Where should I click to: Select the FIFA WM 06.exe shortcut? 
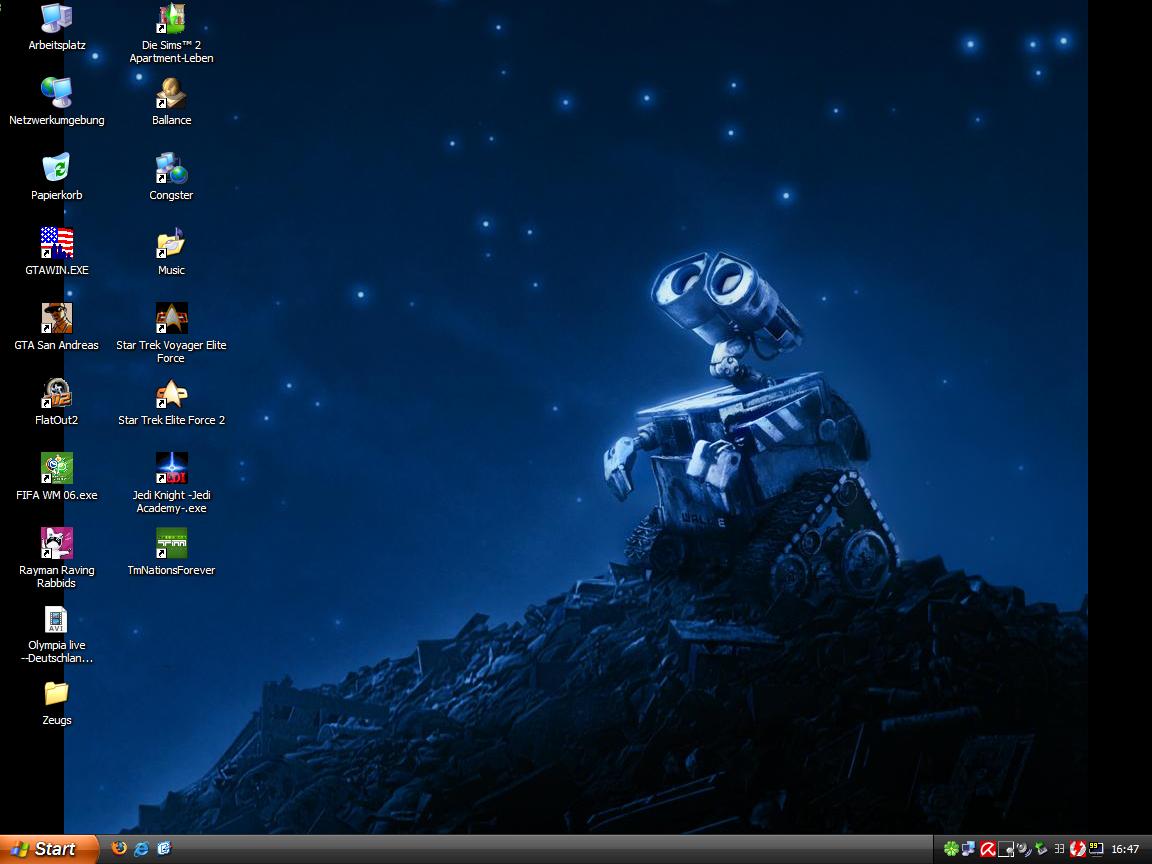click(57, 468)
